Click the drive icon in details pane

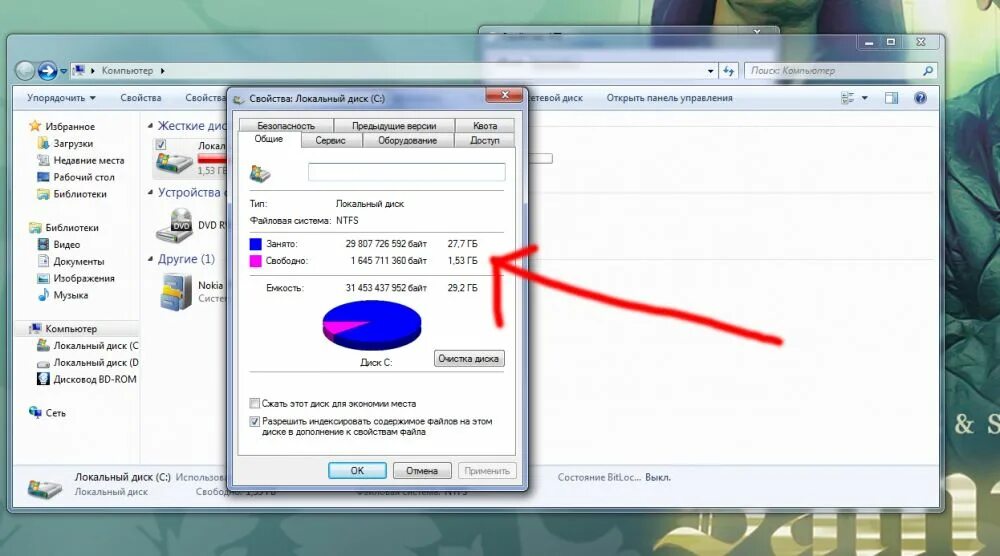(x=45, y=488)
